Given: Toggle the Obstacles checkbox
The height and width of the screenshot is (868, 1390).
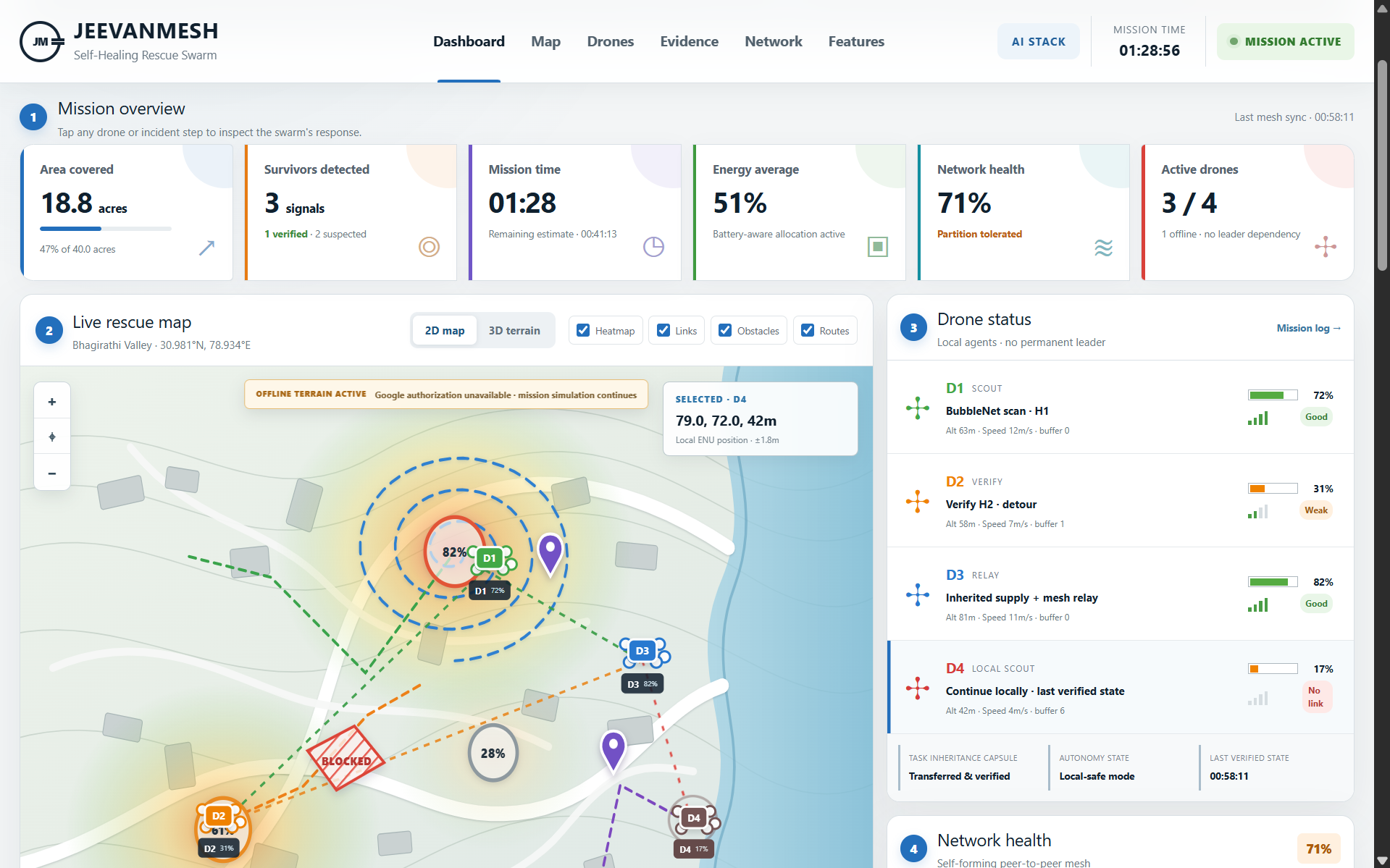Looking at the screenshot, I should pyautogui.click(x=725, y=330).
